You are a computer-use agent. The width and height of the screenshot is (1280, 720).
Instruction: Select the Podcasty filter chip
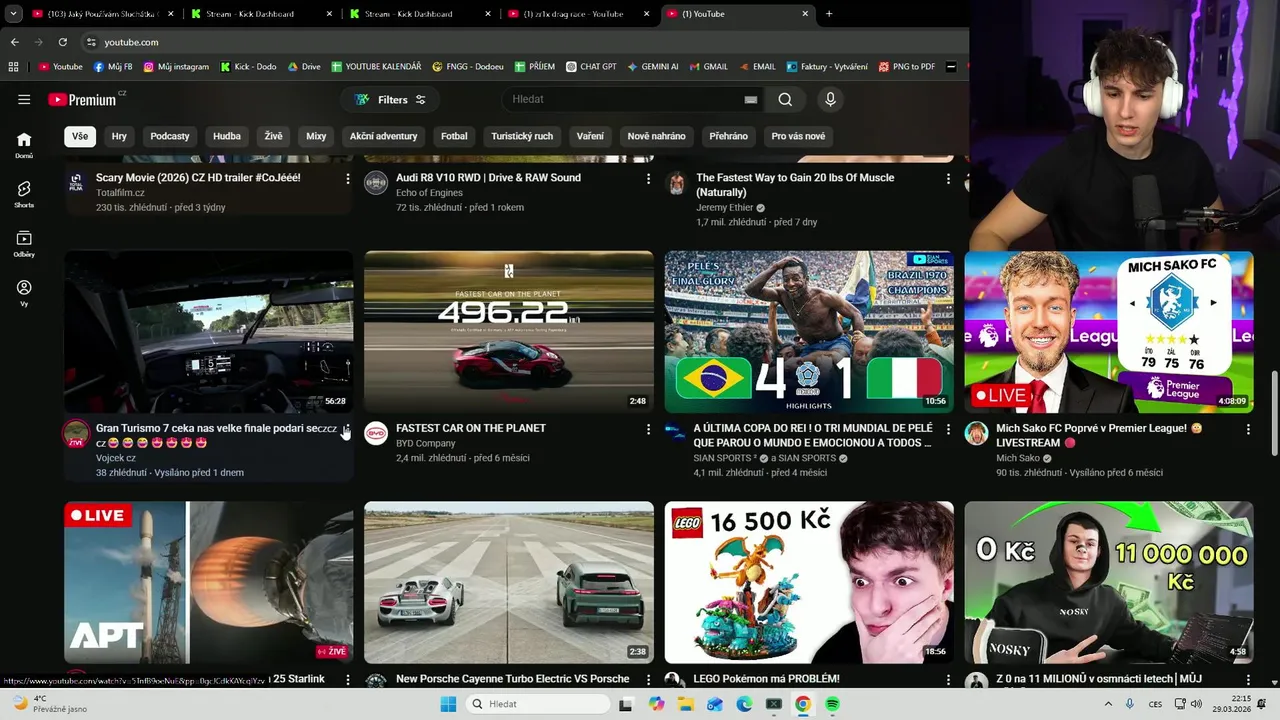(170, 136)
